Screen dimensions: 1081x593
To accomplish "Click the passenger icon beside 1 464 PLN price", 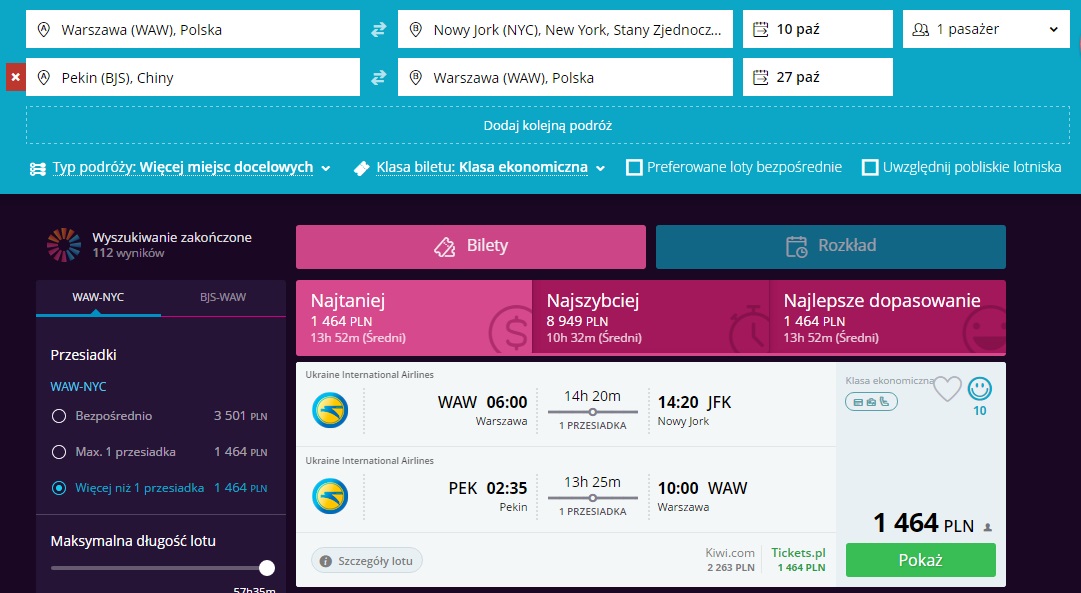I will pos(987,527).
